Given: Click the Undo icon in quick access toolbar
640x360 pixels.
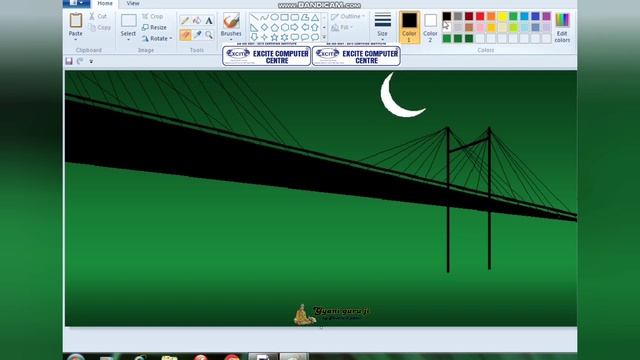Looking at the screenshot, I should [x=80, y=61].
